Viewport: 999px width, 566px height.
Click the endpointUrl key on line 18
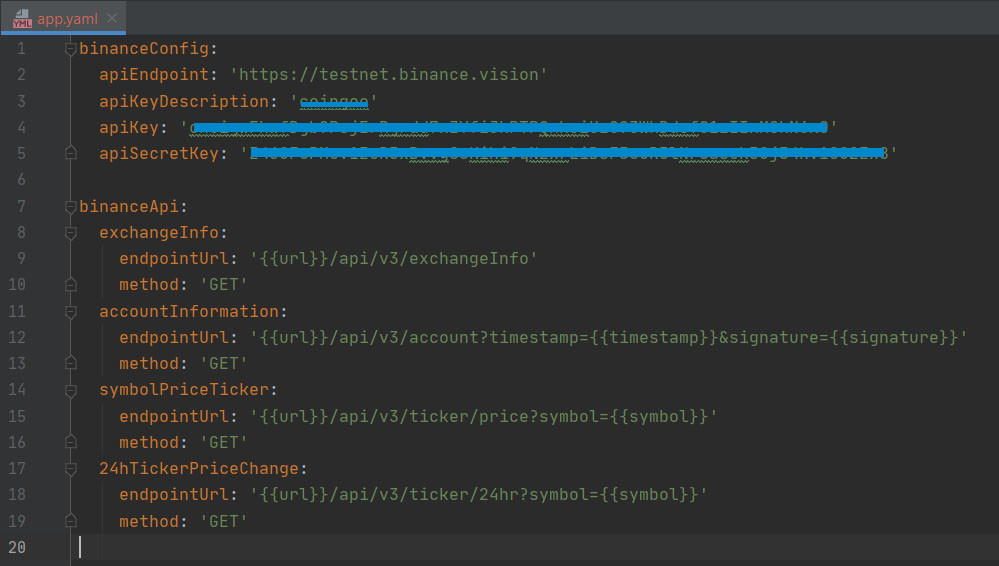coord(173,495)
